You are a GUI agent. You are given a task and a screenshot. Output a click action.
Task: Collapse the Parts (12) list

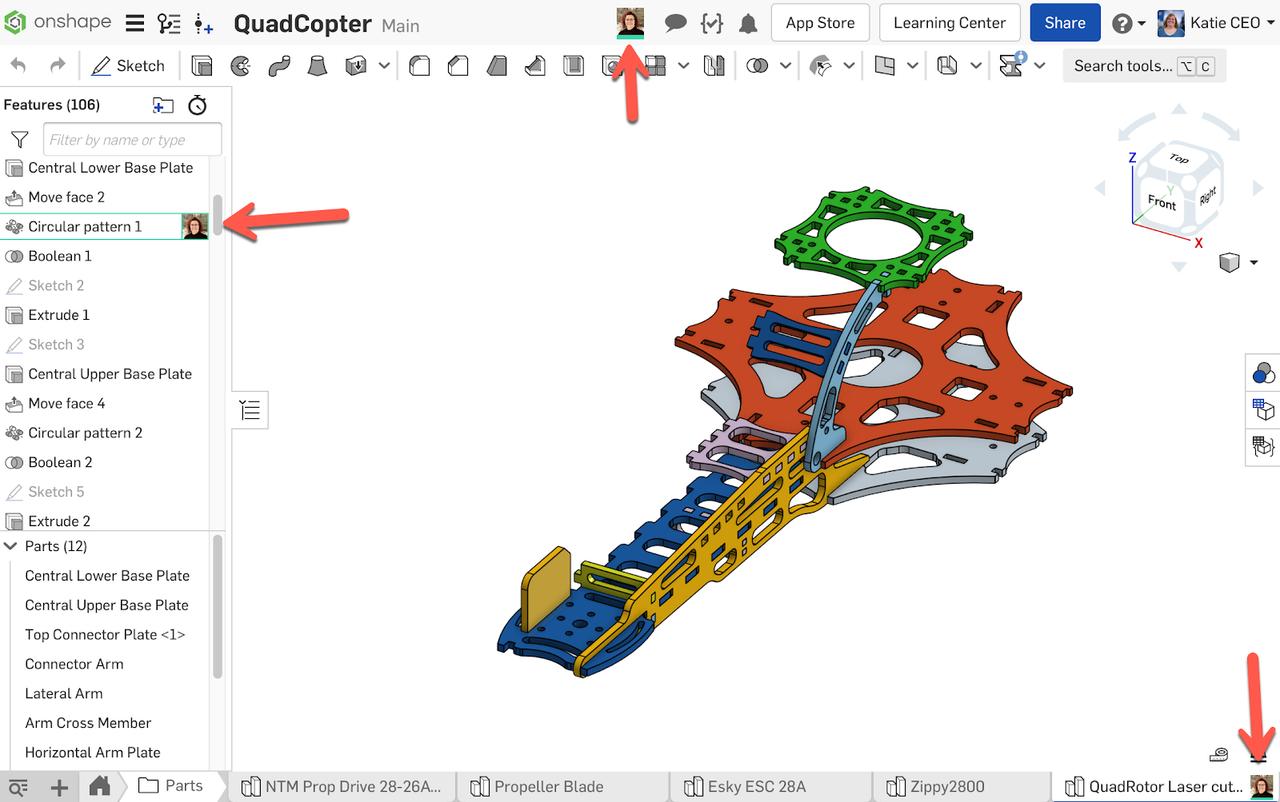click(13, 546)
